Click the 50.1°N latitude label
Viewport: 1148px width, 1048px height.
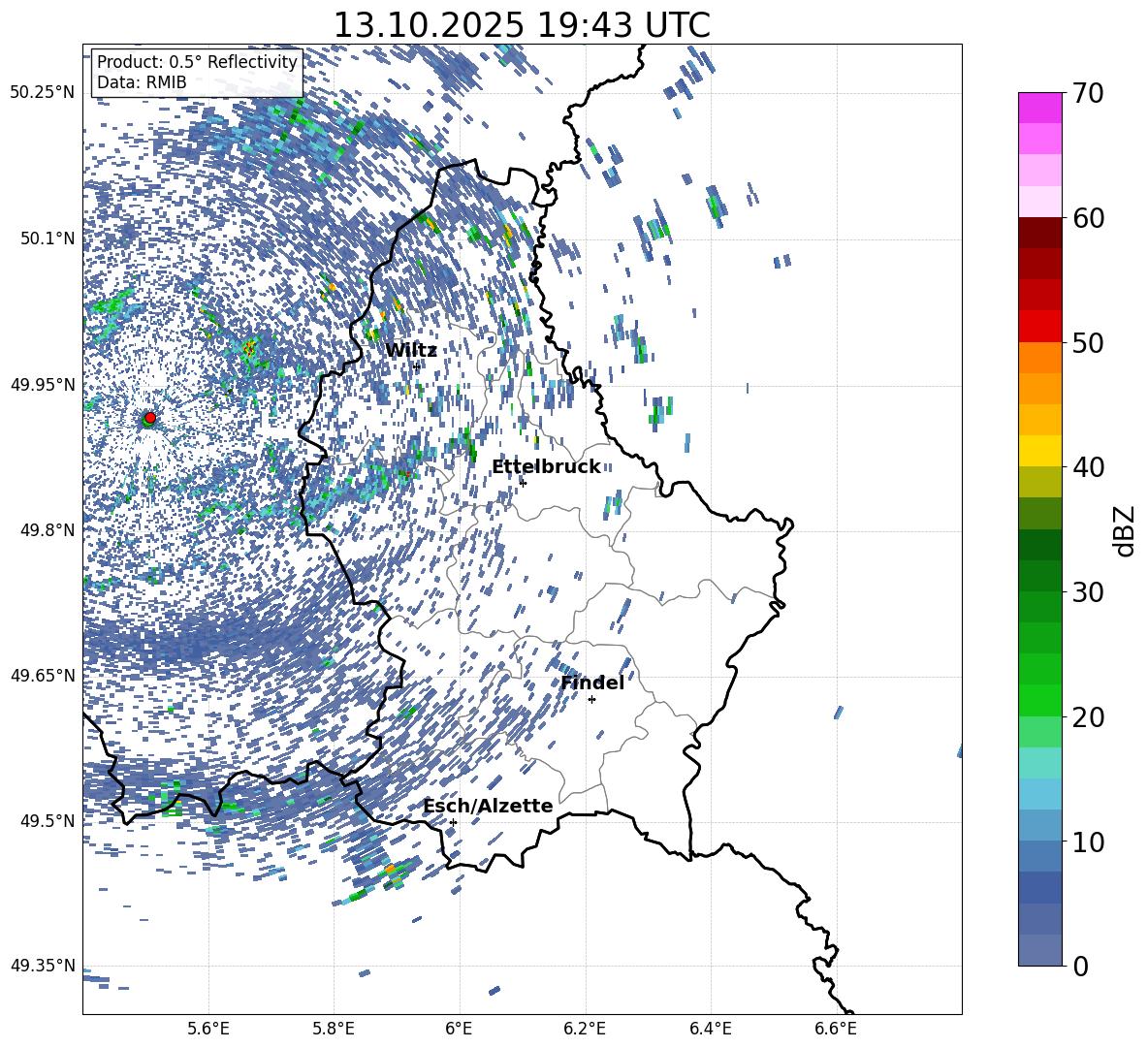(x=47, y=238)
